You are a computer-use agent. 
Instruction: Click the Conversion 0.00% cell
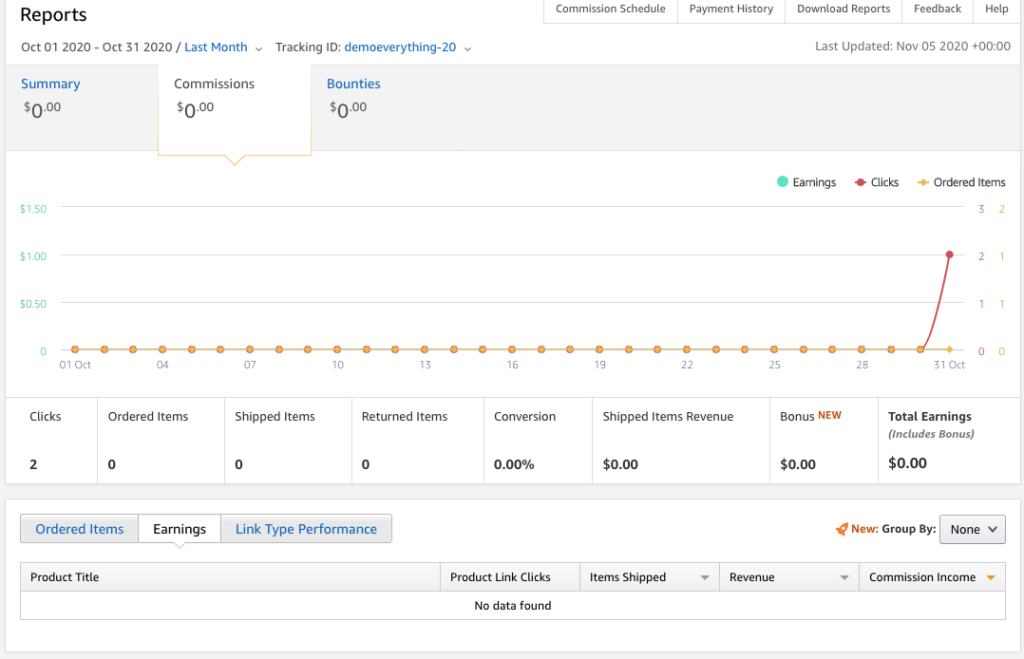click(x=538, y=441)
